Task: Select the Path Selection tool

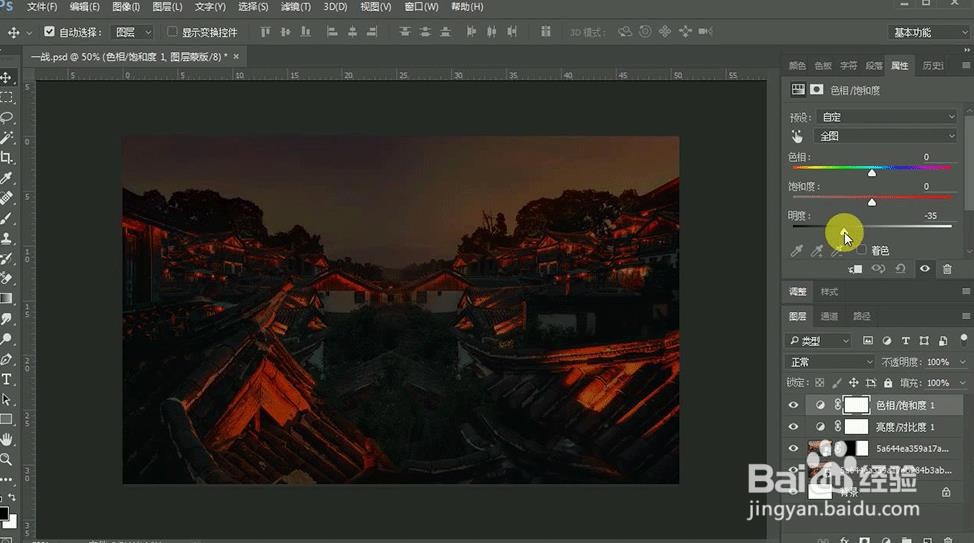Action: (6, 399)
